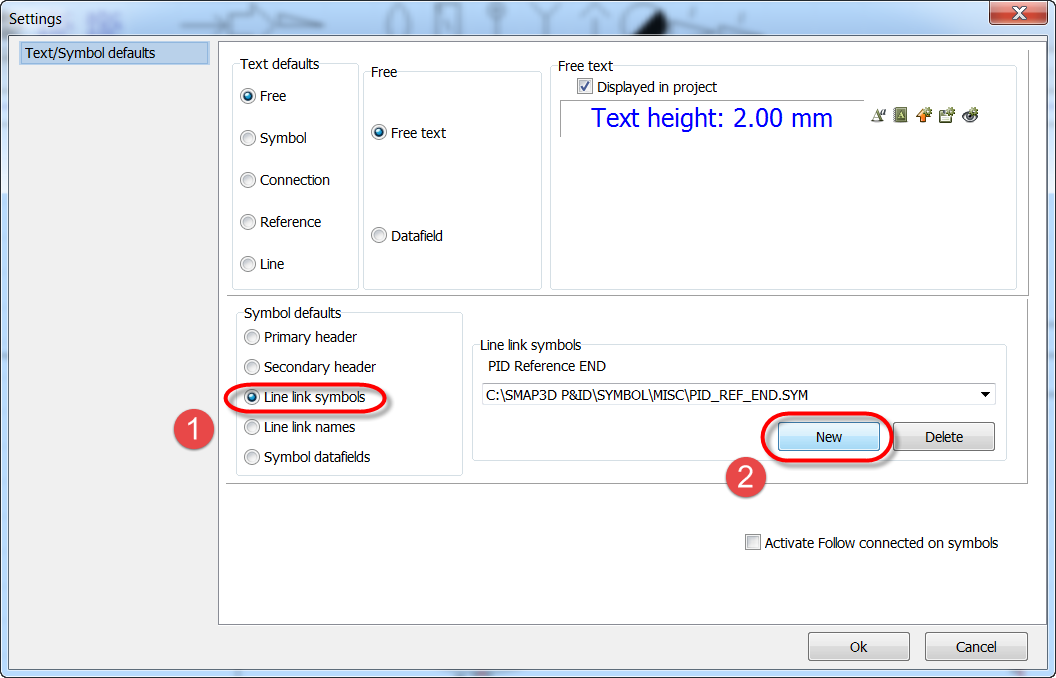
Task: Open the PID Reference END symbol dropdown
Action: [x=983, y=394]
